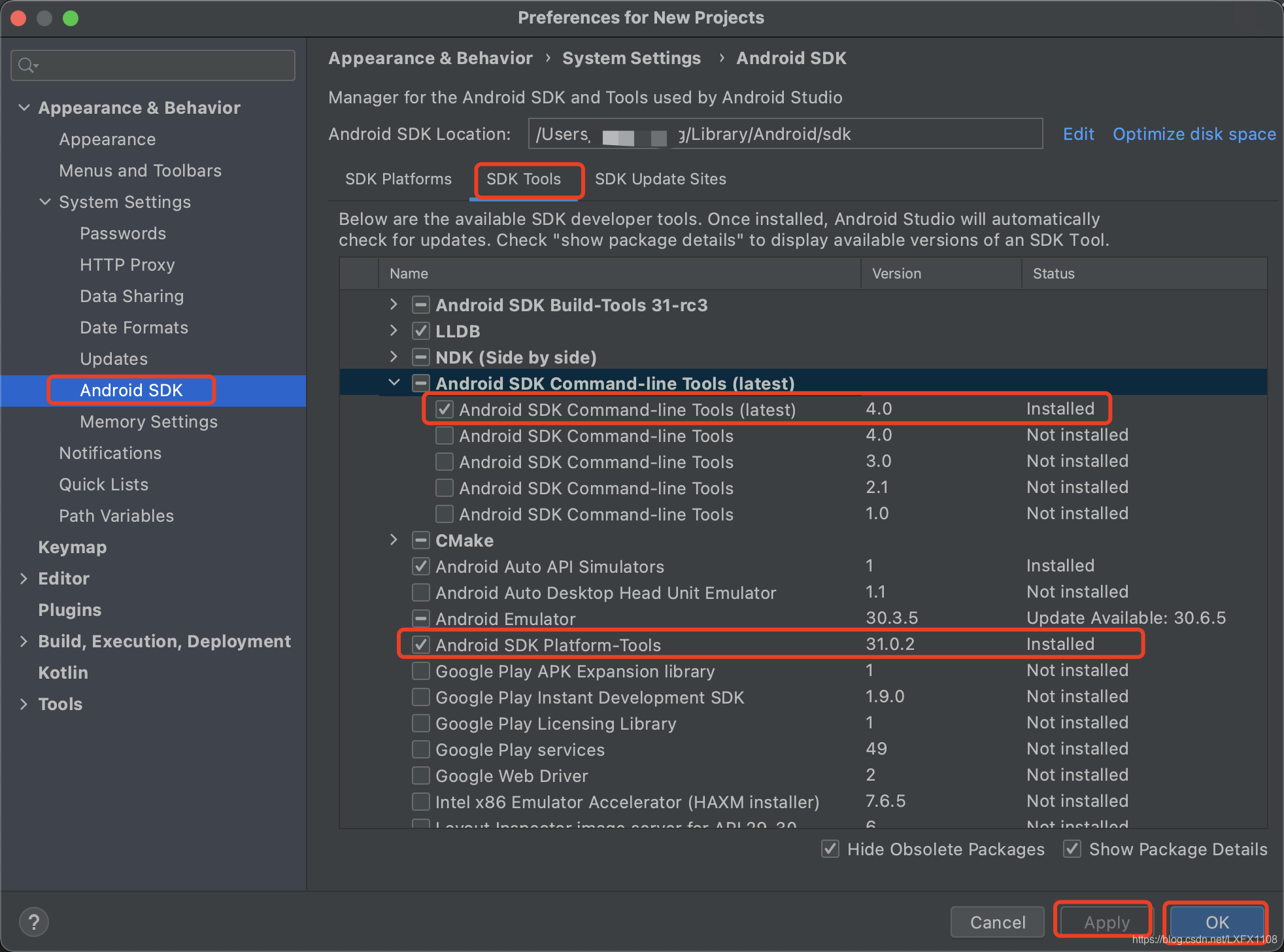The height and width of the screenshot is (952, 1284).
Task: Toggle Android Auto API Simulators checkbox
Action: pos(421,567)
